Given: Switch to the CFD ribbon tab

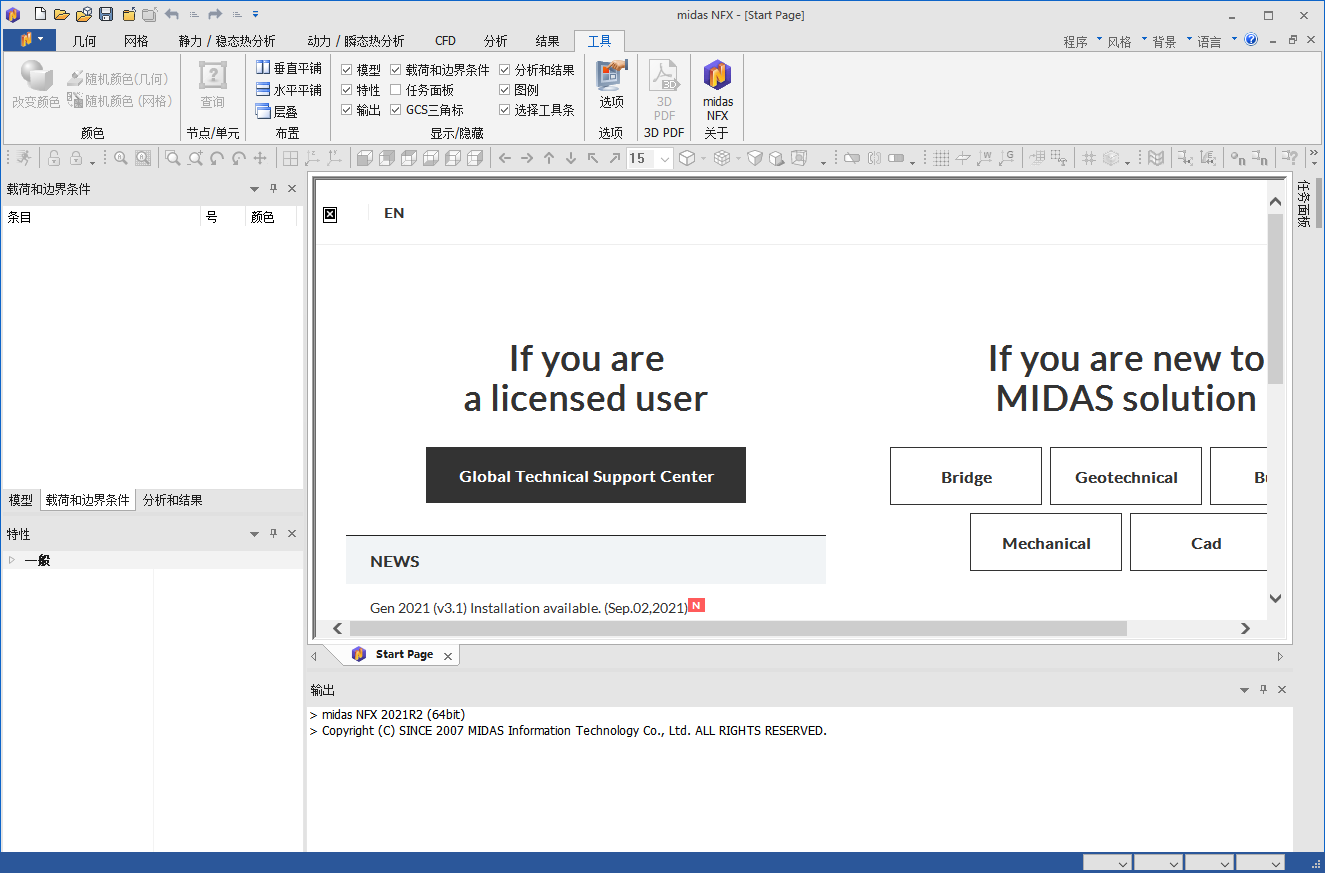Looking at the screenshot, I should coord(445,41).
